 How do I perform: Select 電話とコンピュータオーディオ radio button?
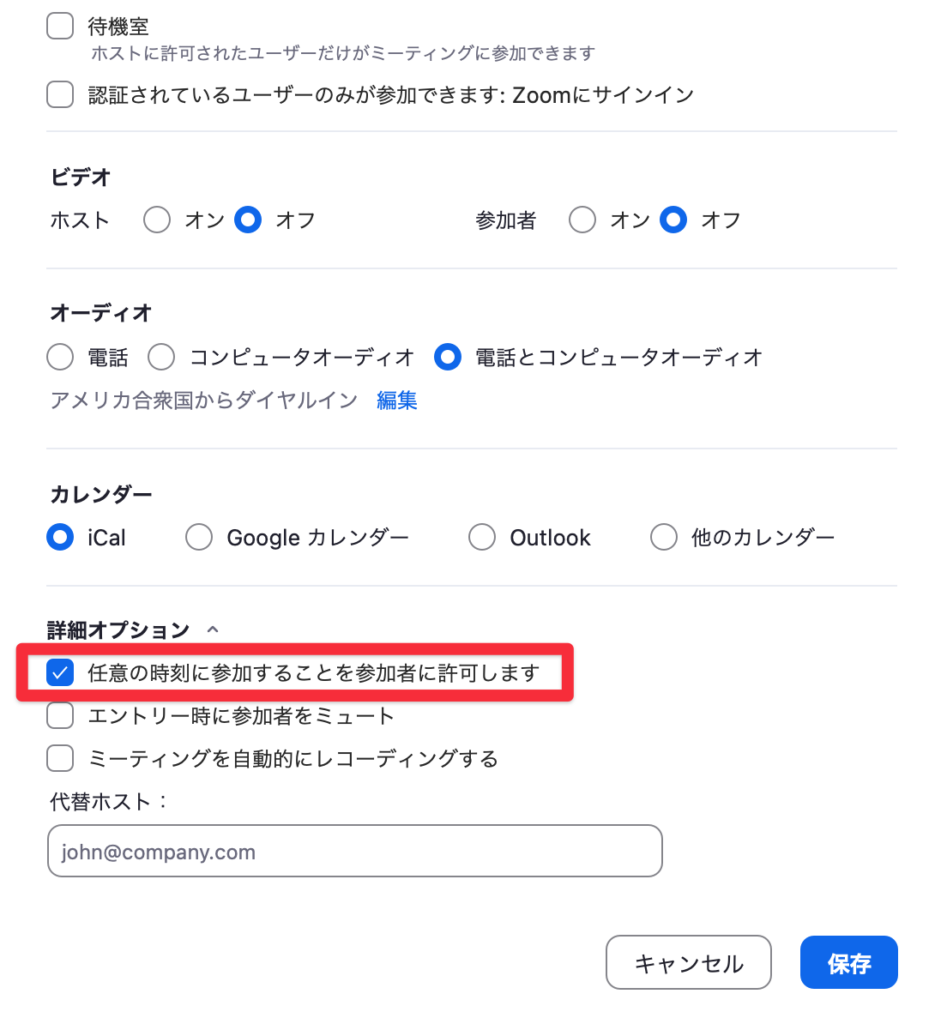pyautogui.click(x=448, y=357)
